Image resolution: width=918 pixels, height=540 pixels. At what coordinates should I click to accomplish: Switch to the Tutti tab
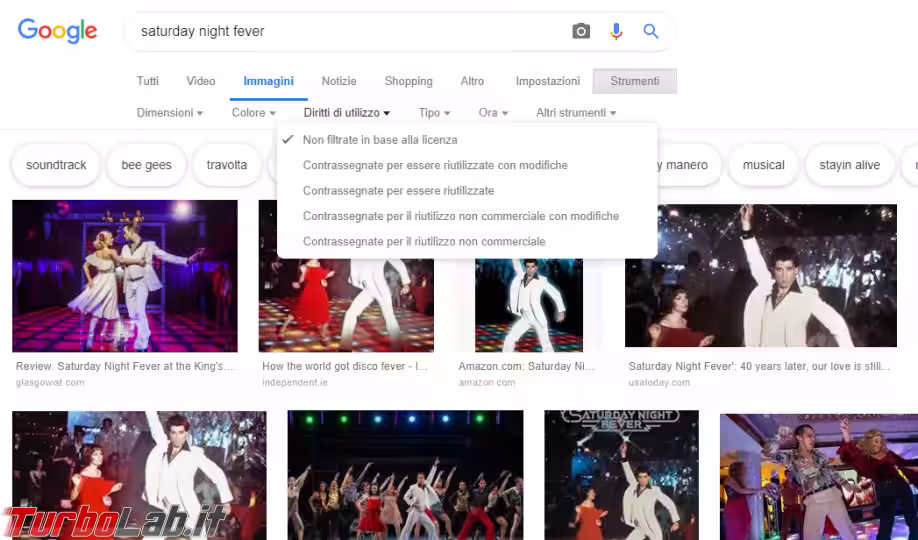148,81
